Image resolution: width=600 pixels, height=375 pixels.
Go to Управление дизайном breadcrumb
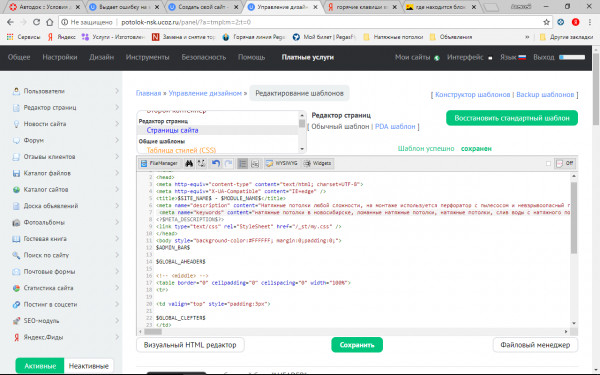click(x=205, y=93)
